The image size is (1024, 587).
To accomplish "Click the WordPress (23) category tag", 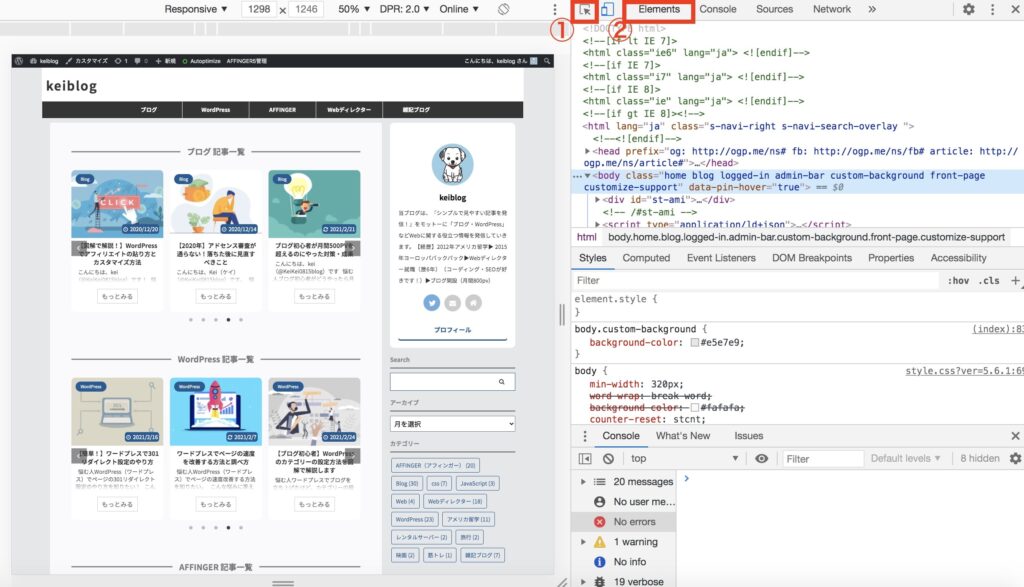I will click(x=415, y=520).
